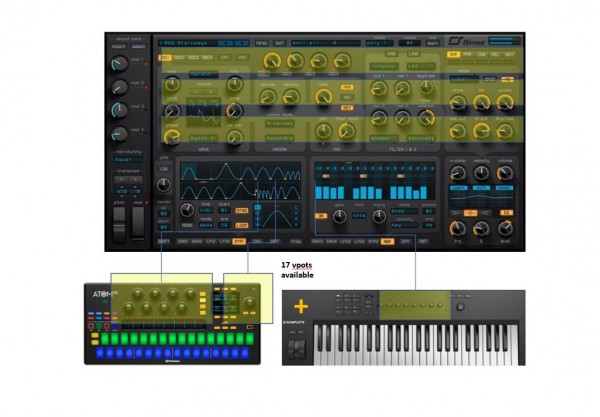This screenshot has width=600, height=417.
Task: Toggle the master EQ button
Action: tap(507, 213)
